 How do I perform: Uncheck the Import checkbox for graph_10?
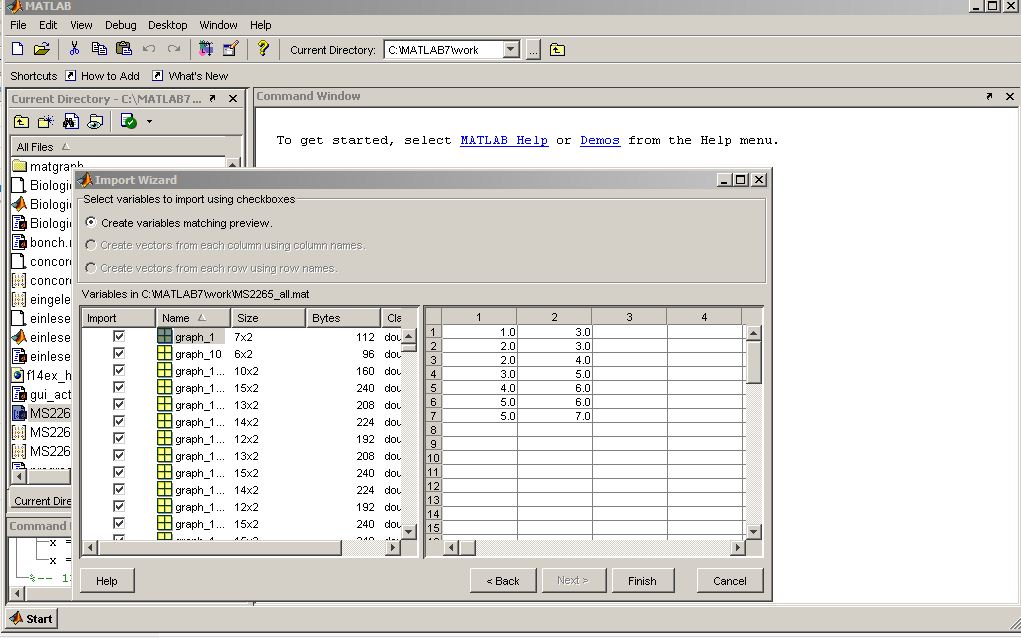[119, 354]
